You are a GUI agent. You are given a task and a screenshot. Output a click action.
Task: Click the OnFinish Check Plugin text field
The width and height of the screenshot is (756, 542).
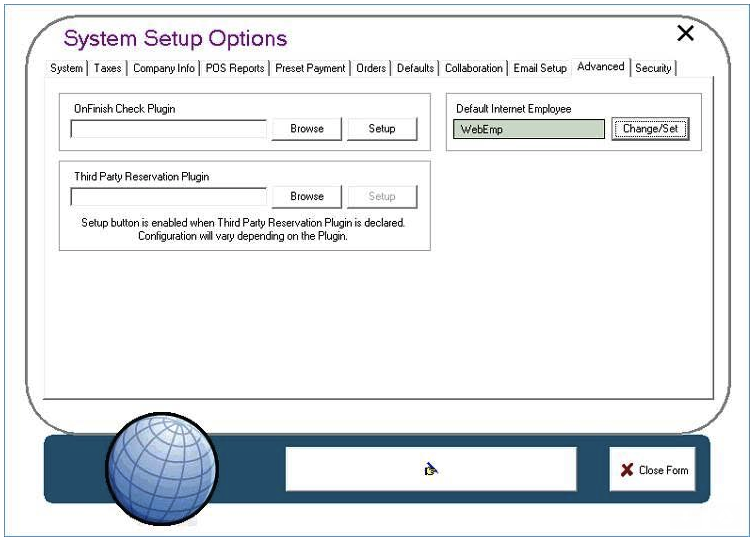(168, 129)
